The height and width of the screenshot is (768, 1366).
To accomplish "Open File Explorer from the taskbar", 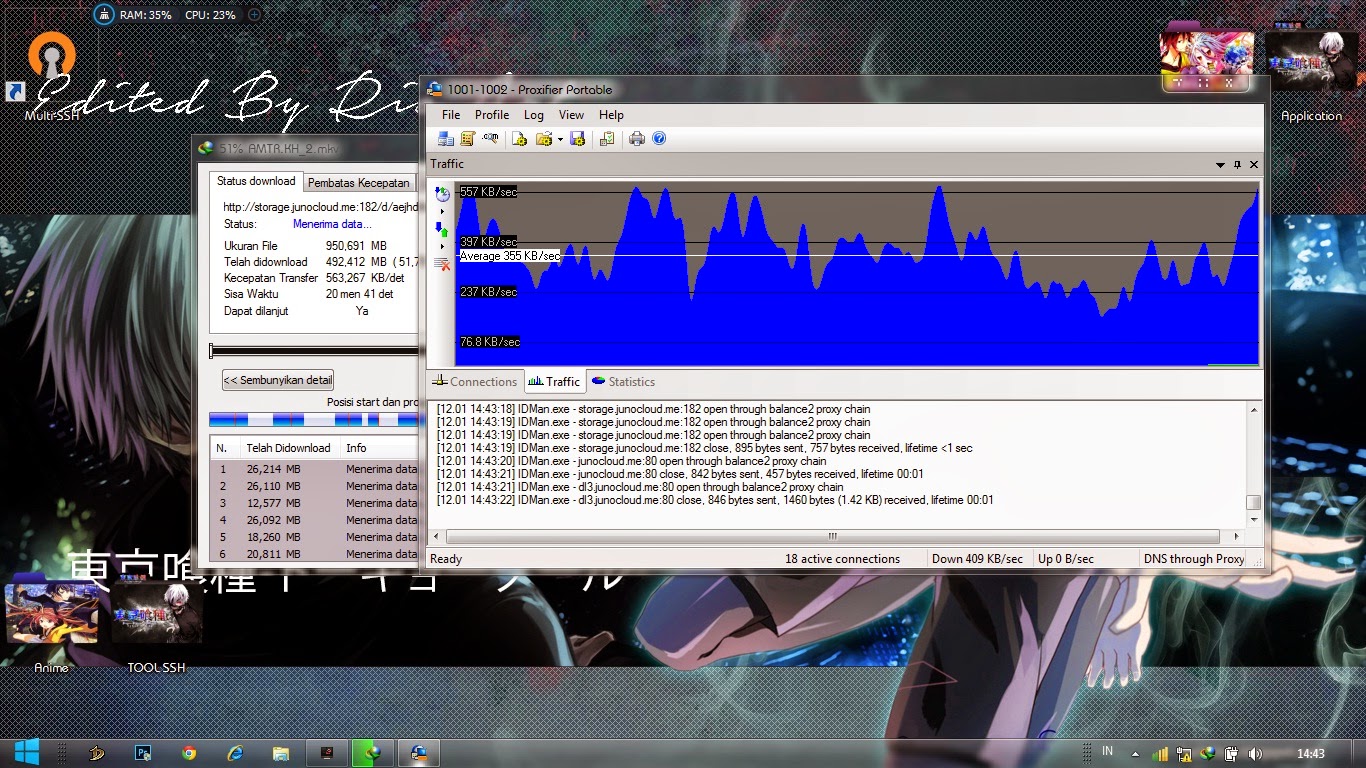I will coord(281,753).
